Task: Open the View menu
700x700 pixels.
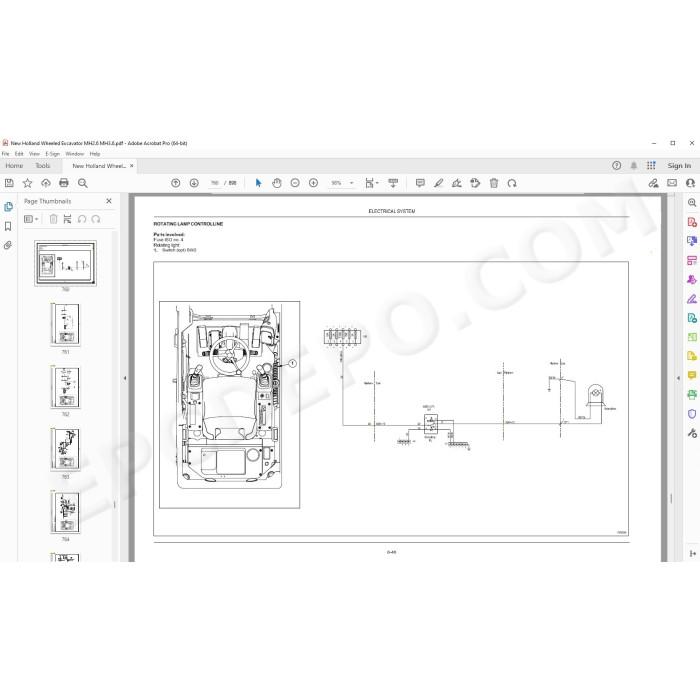Action: click(x=34, y=154)
